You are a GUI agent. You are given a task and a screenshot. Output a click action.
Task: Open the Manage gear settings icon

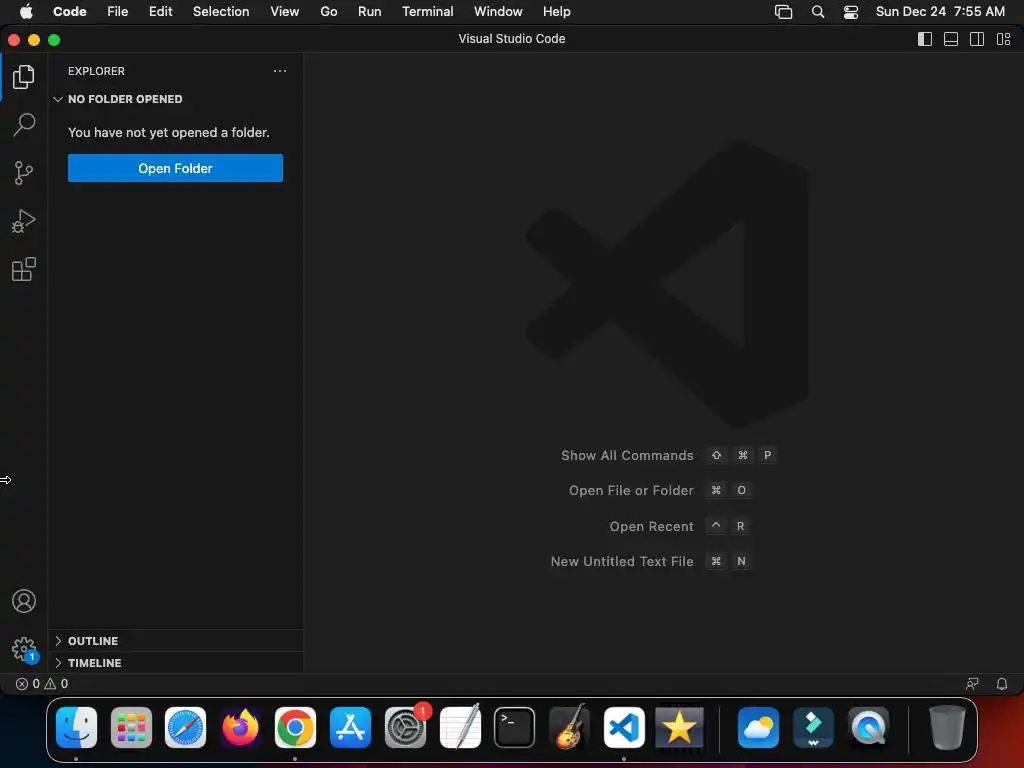point(24,649)
